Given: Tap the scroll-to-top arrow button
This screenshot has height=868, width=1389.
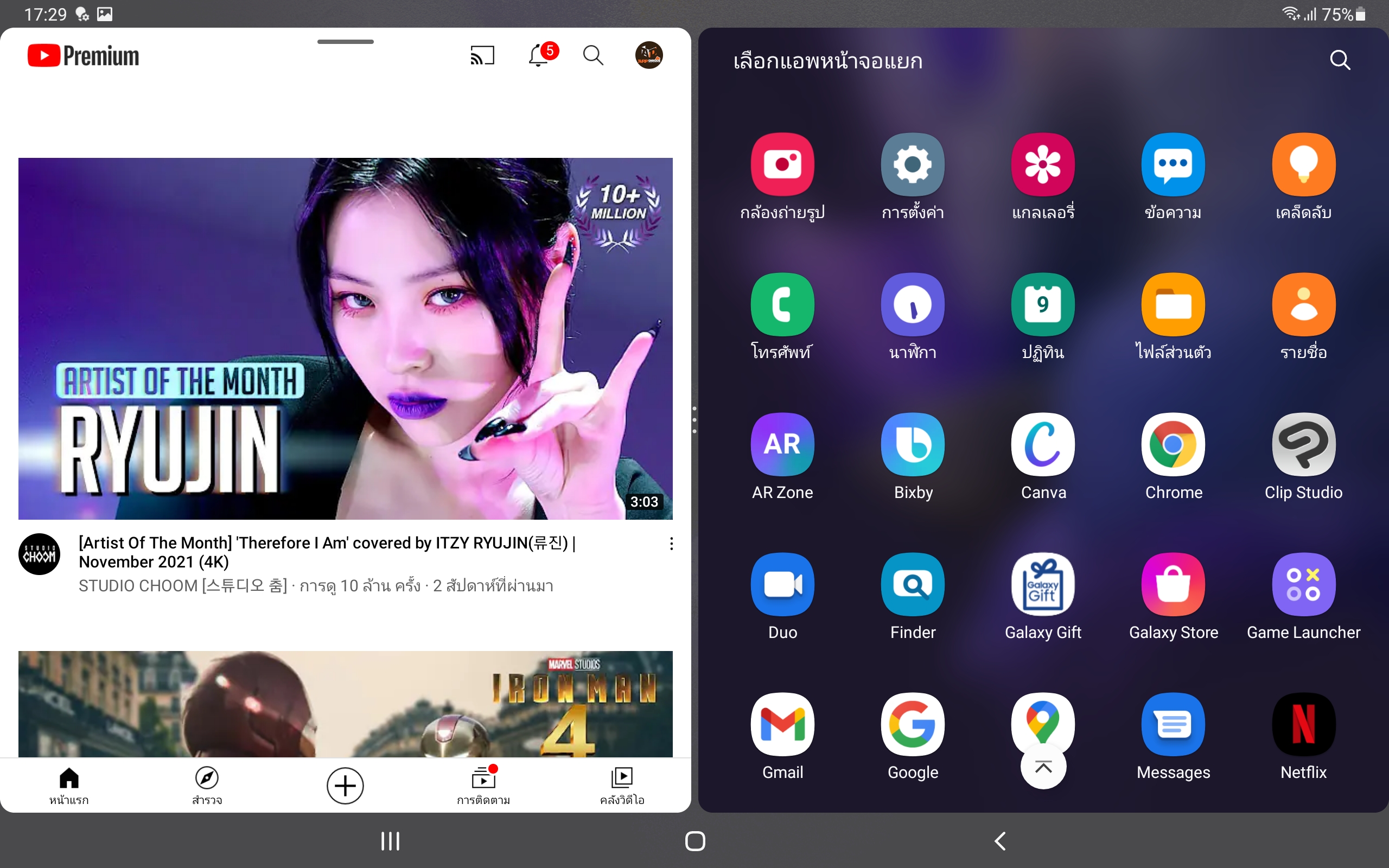Looking at the screenshot, I should pos(1043,767).
